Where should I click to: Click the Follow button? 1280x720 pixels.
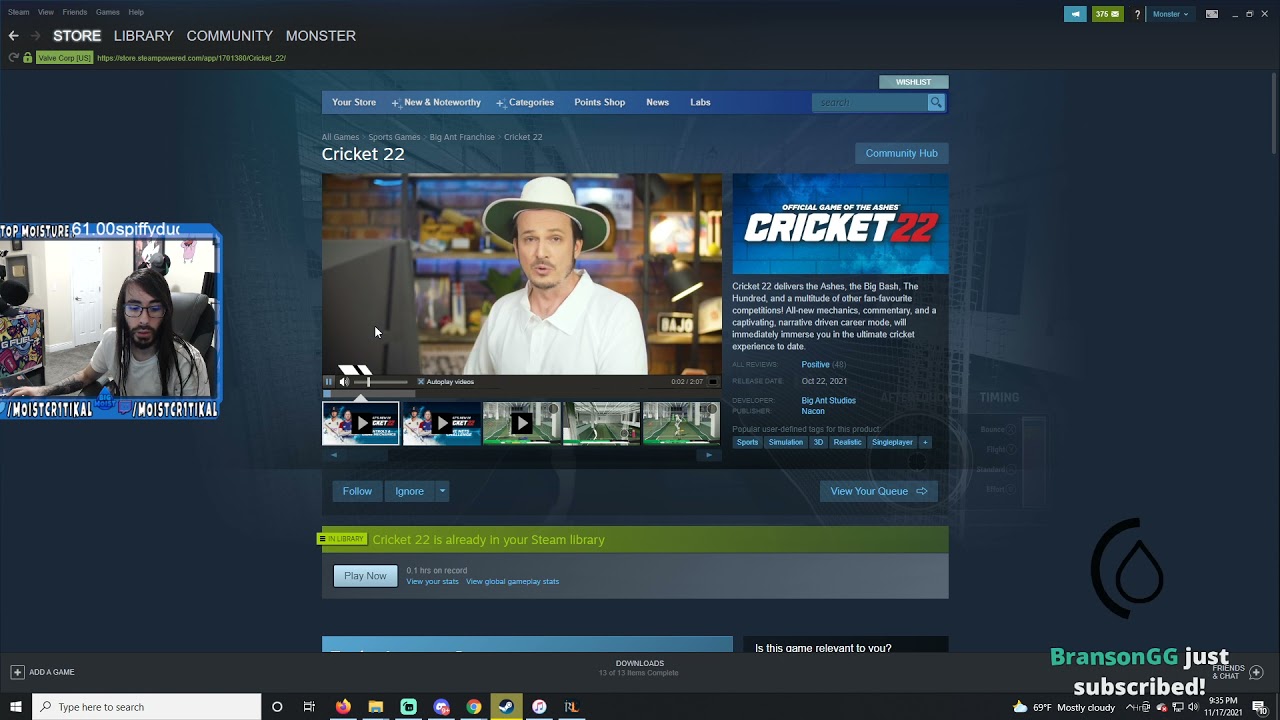(x=357, y=491)
